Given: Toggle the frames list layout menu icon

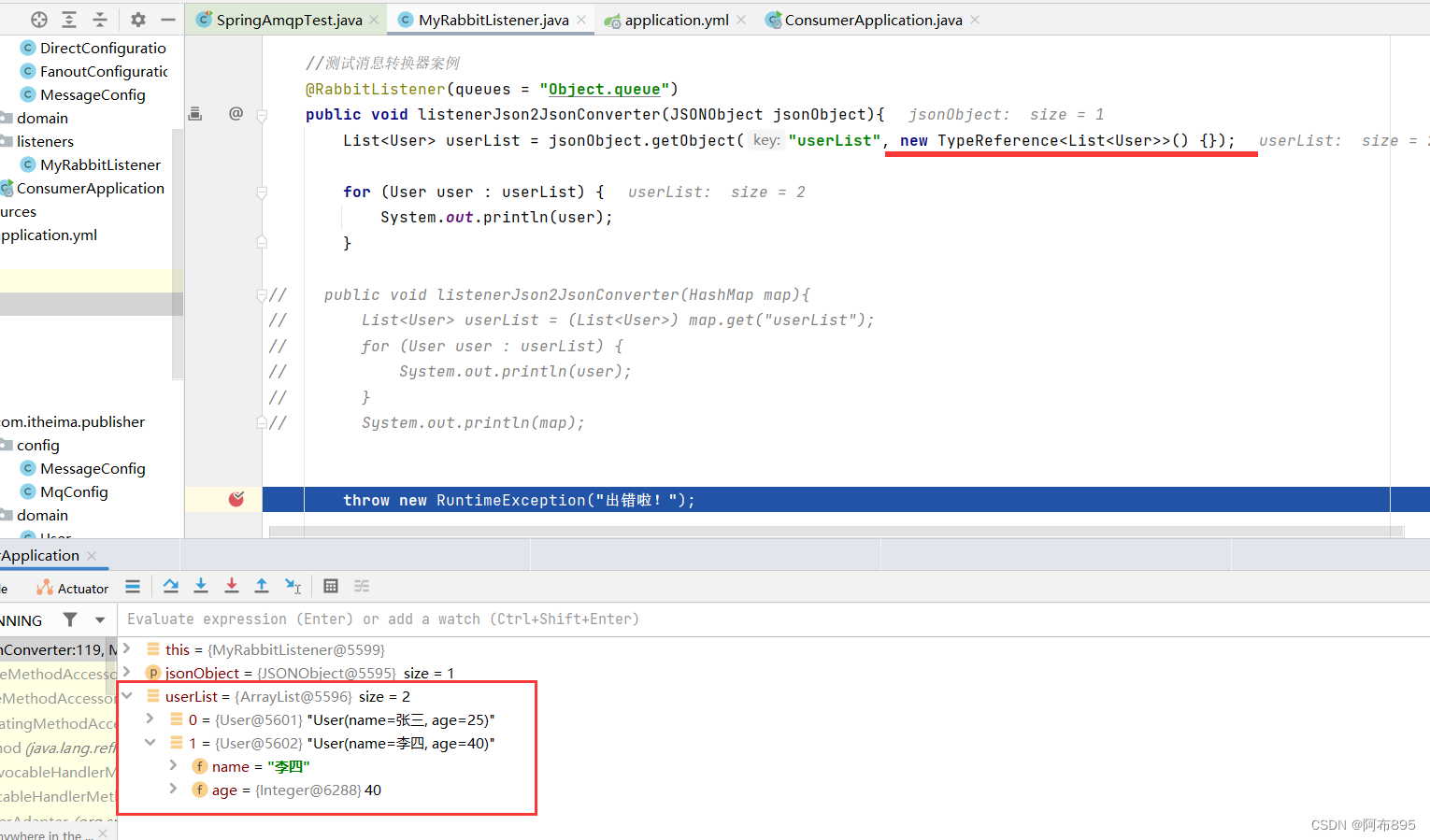Looking at the screenshot, I should pos(133,586).
